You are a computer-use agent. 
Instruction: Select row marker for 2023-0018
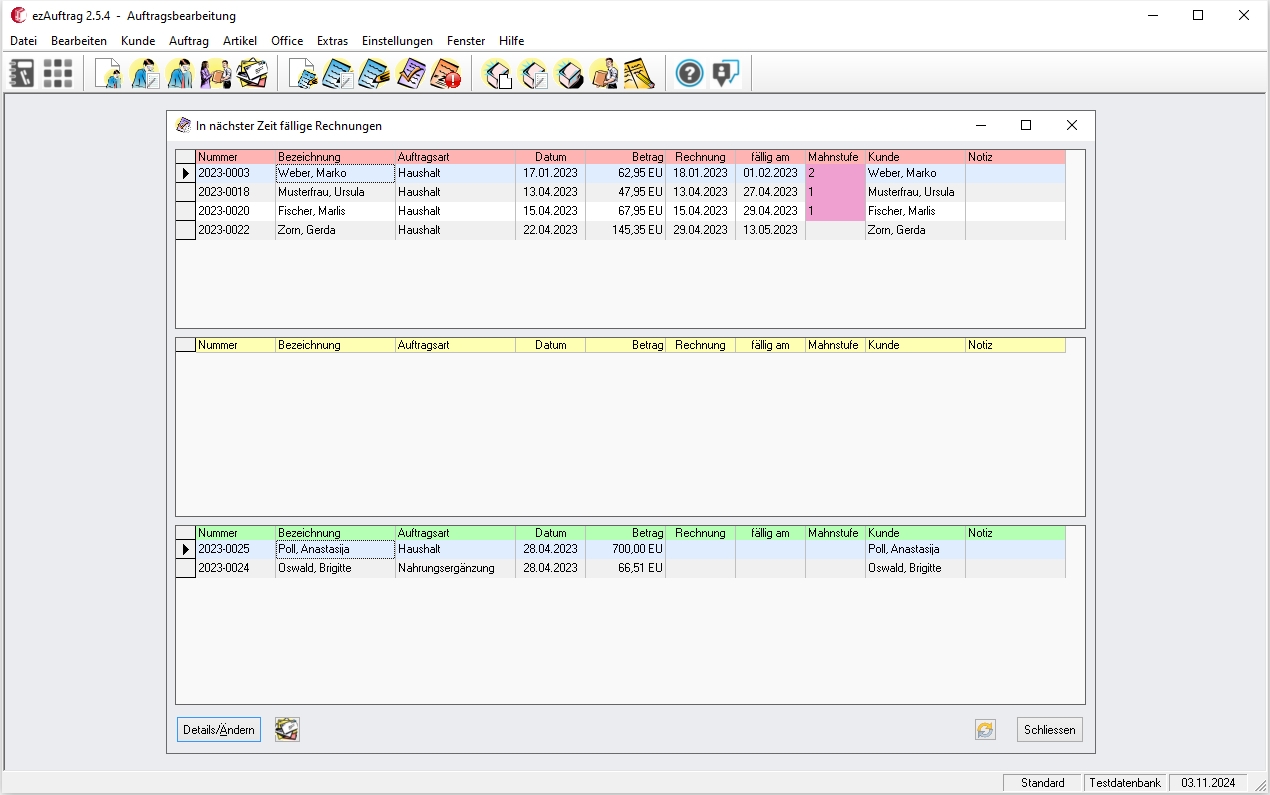pyautogui.click(x=185, y=192)
